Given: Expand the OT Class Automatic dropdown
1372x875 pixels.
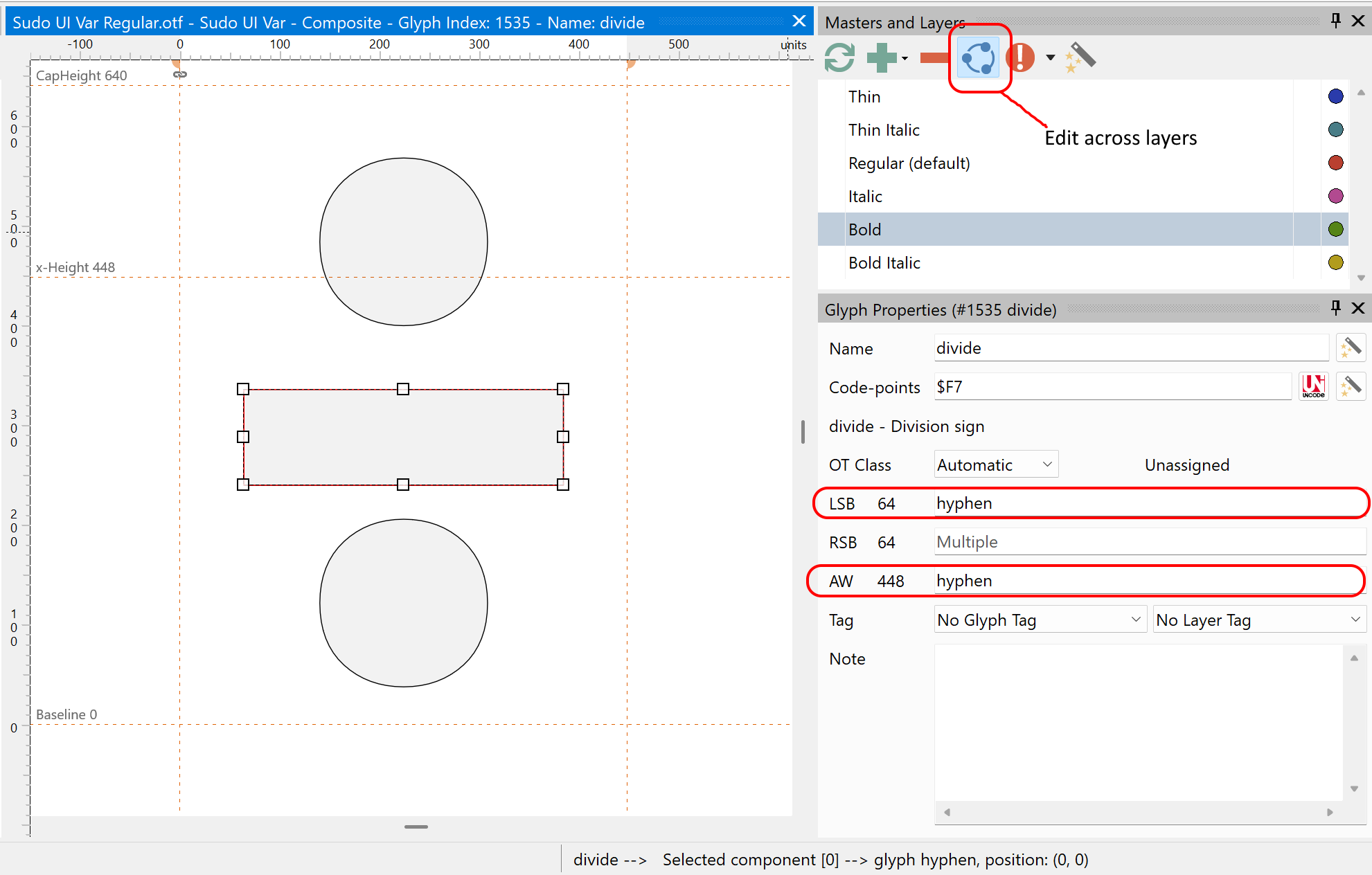Looking at the screenshot, I should click(996, 464).
